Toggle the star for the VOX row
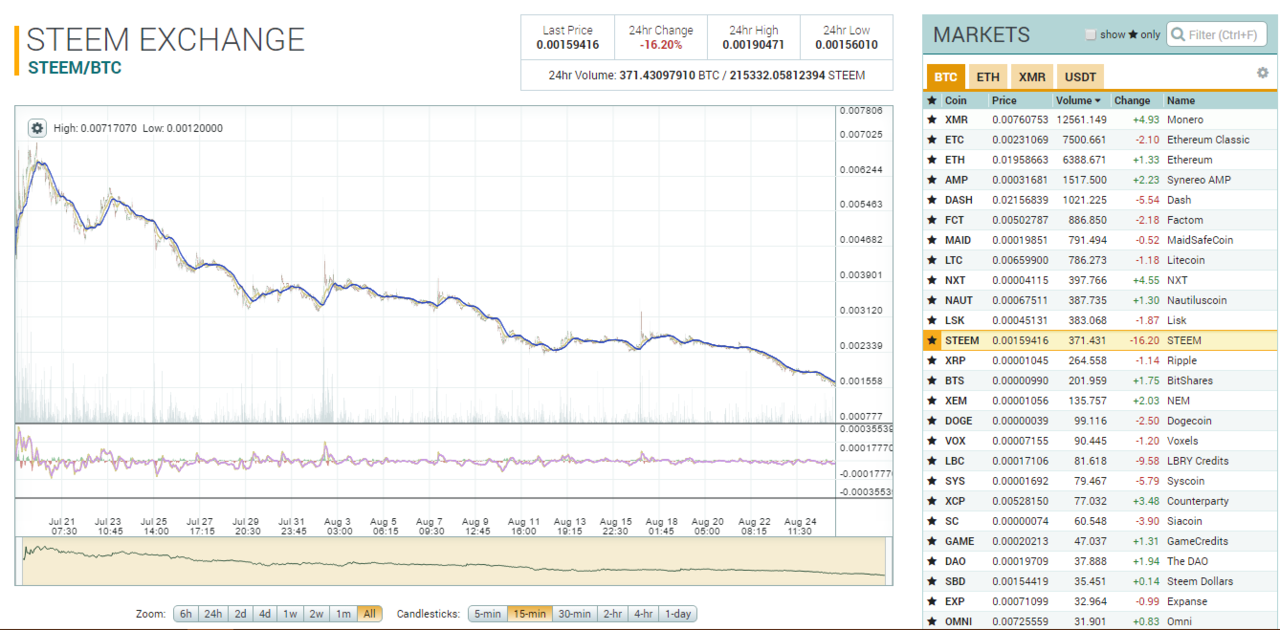 [x=932, y=441]
